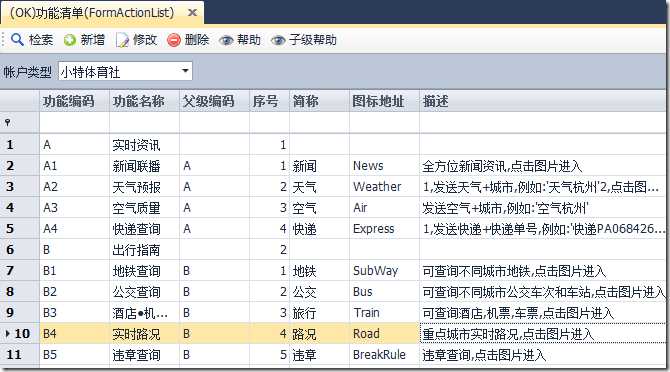Select row header number 6
The height and width of the screenshot is (372, 670).
click(19, 249)
